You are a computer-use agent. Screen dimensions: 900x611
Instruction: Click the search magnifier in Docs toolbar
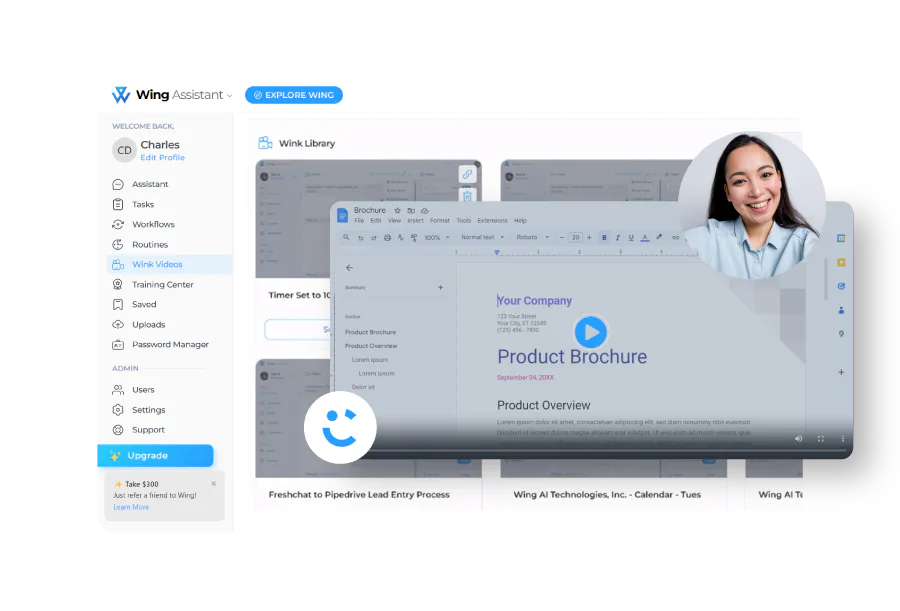(x=346, y=237)
